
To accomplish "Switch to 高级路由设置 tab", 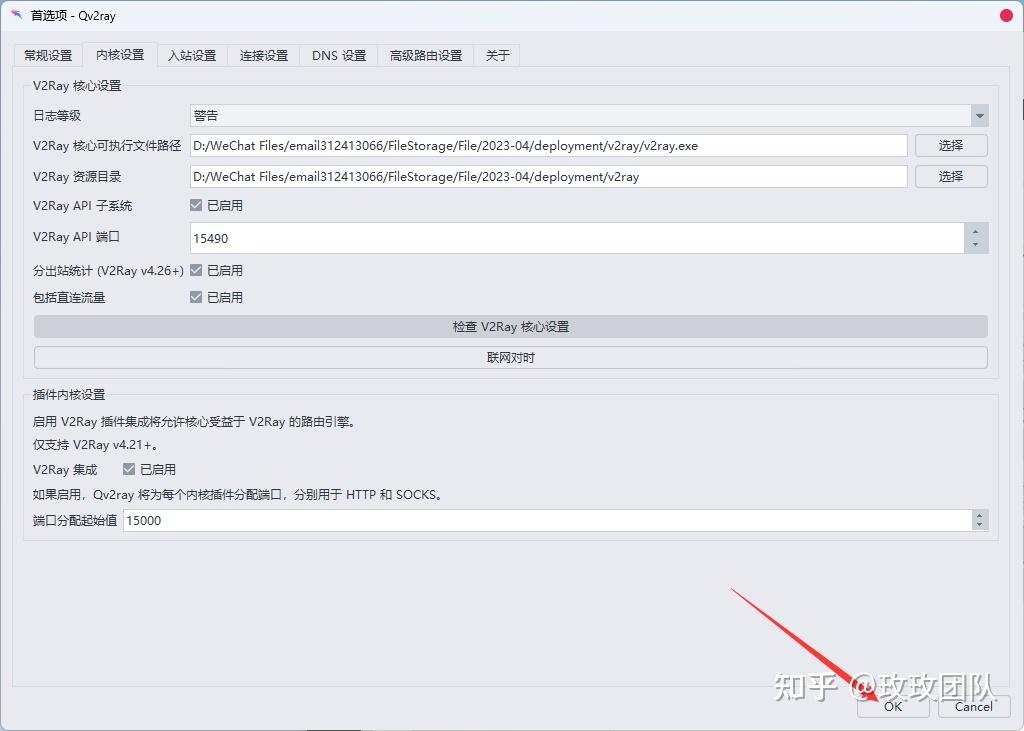I will pyautogui.click(x=426, y=56).
